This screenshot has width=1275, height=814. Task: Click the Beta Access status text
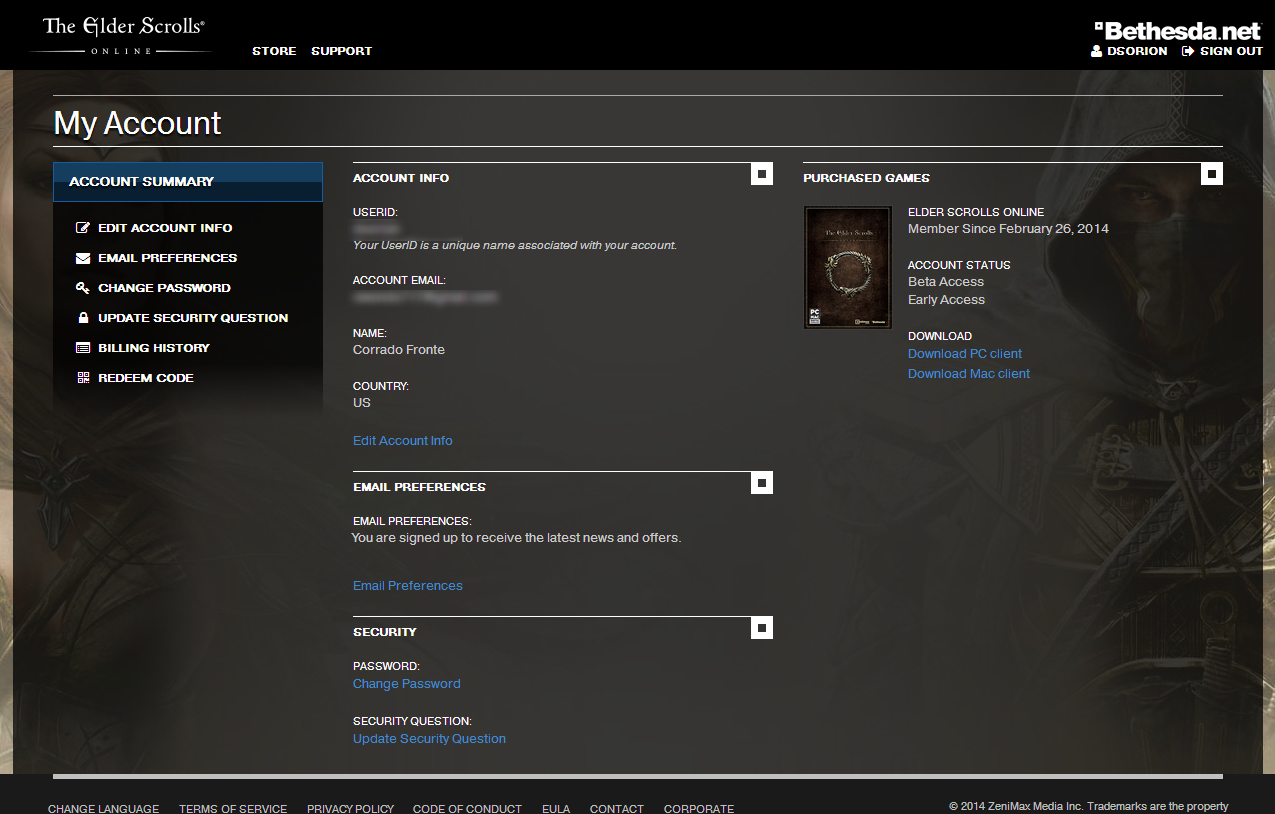(946, 282)
